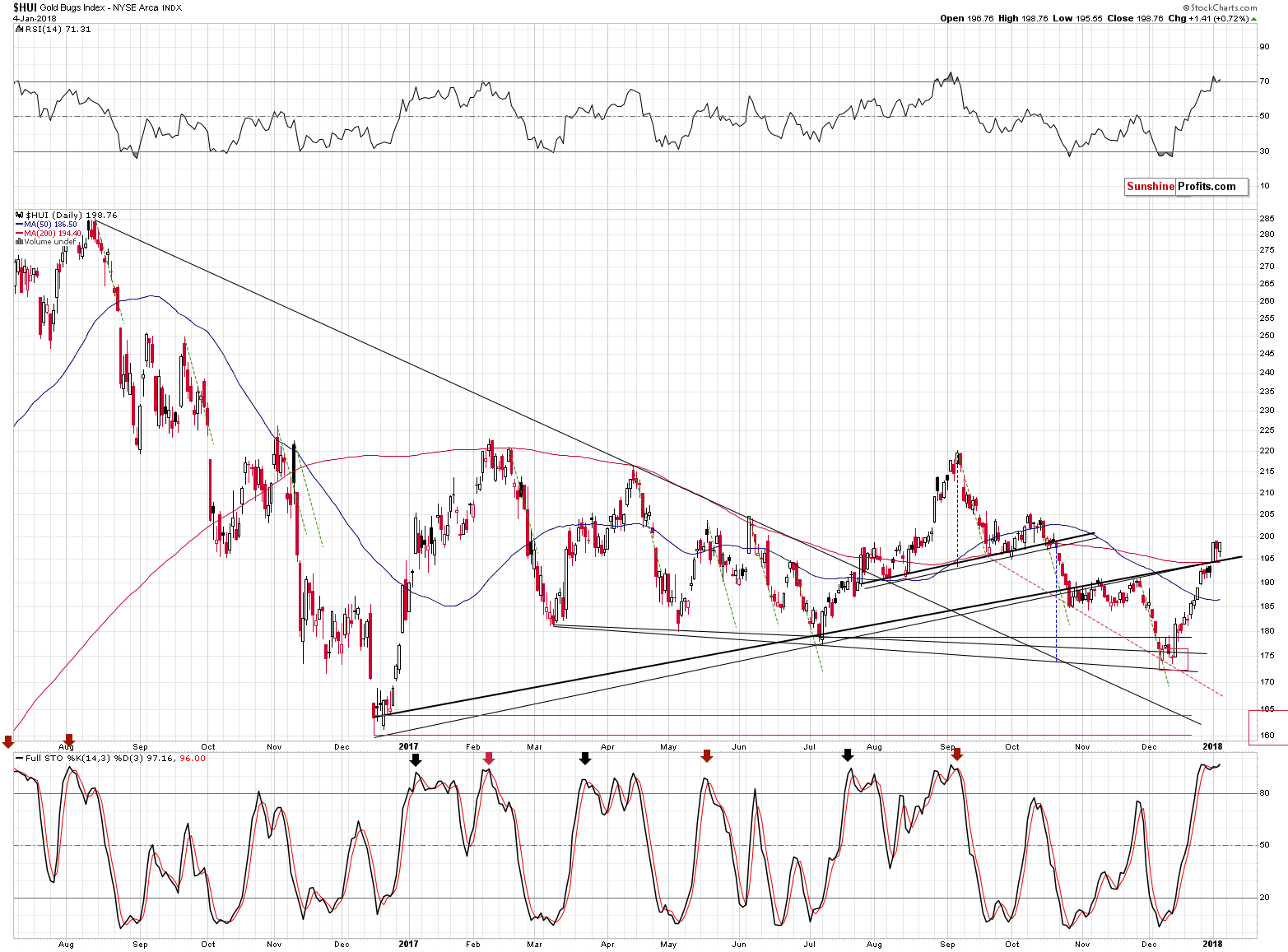Click the red down arrow at the stochastic panel's left edge
The width and height of the screenshot is (1288, 952).
pos(7,742)
